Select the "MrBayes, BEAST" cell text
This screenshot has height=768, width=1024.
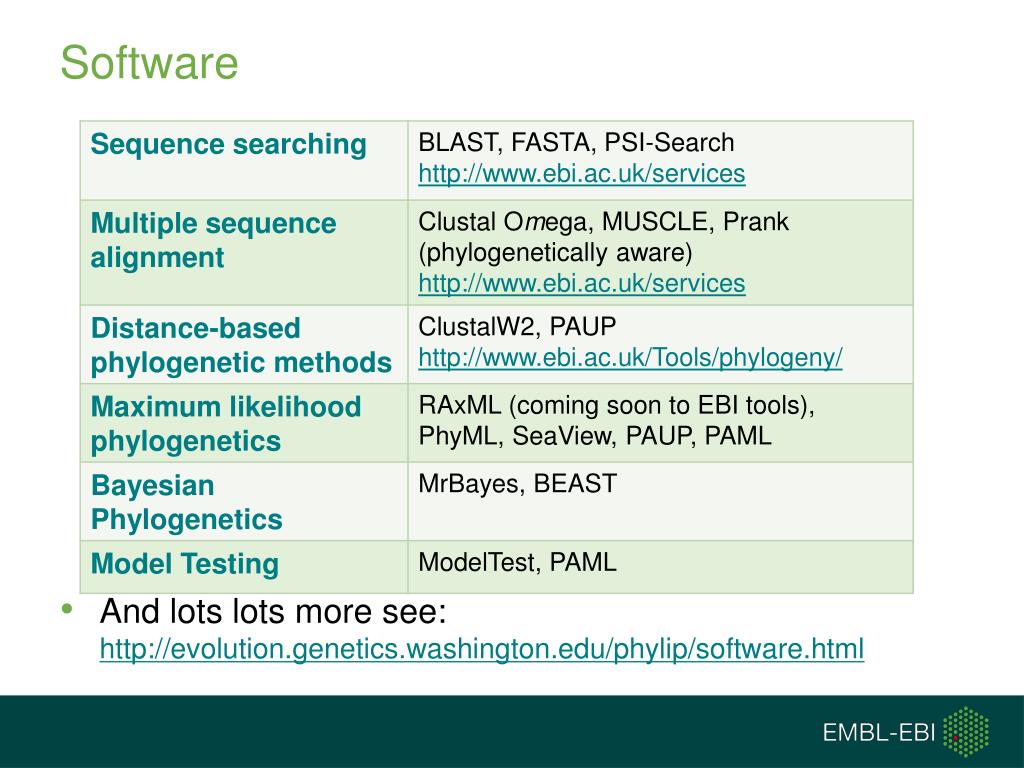(517, 484)
